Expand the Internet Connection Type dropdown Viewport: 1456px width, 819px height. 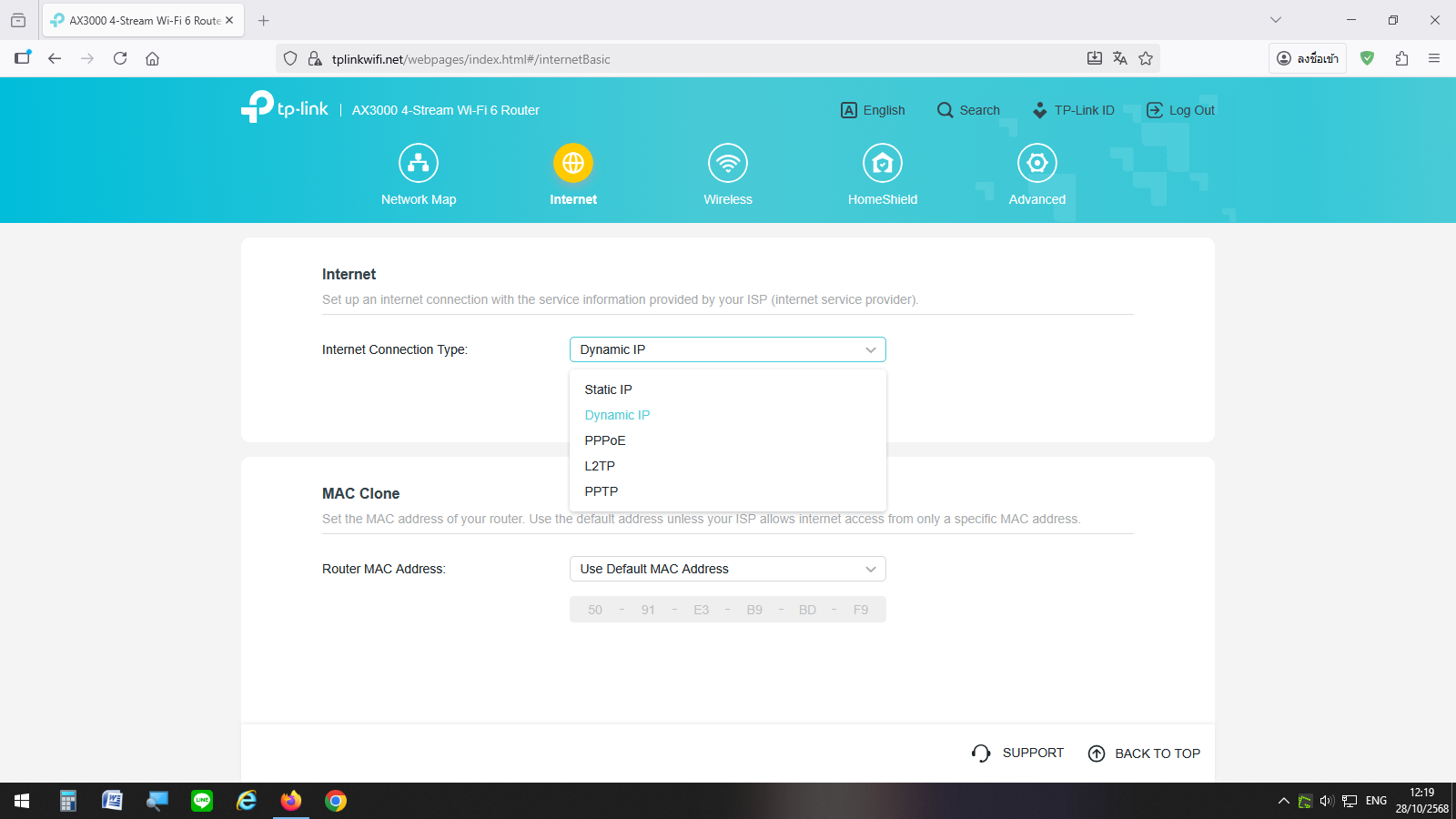coord(727,349)
